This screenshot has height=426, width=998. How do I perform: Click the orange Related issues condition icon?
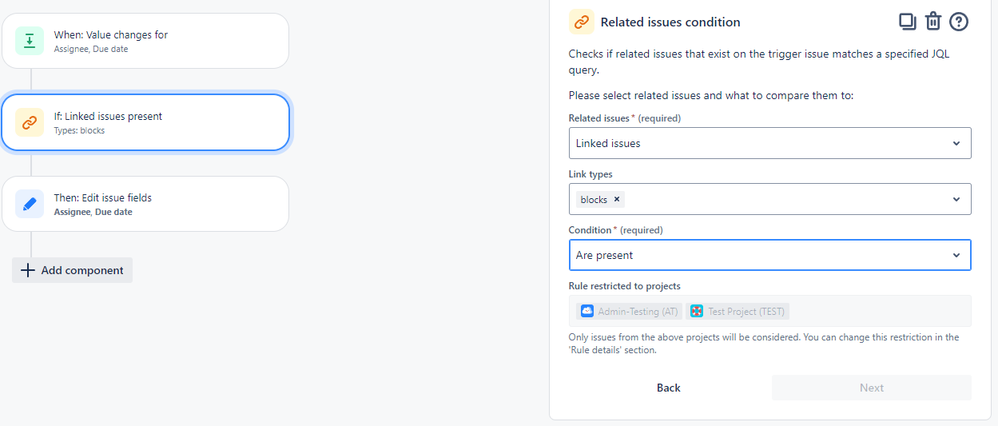tap(581, 22)
